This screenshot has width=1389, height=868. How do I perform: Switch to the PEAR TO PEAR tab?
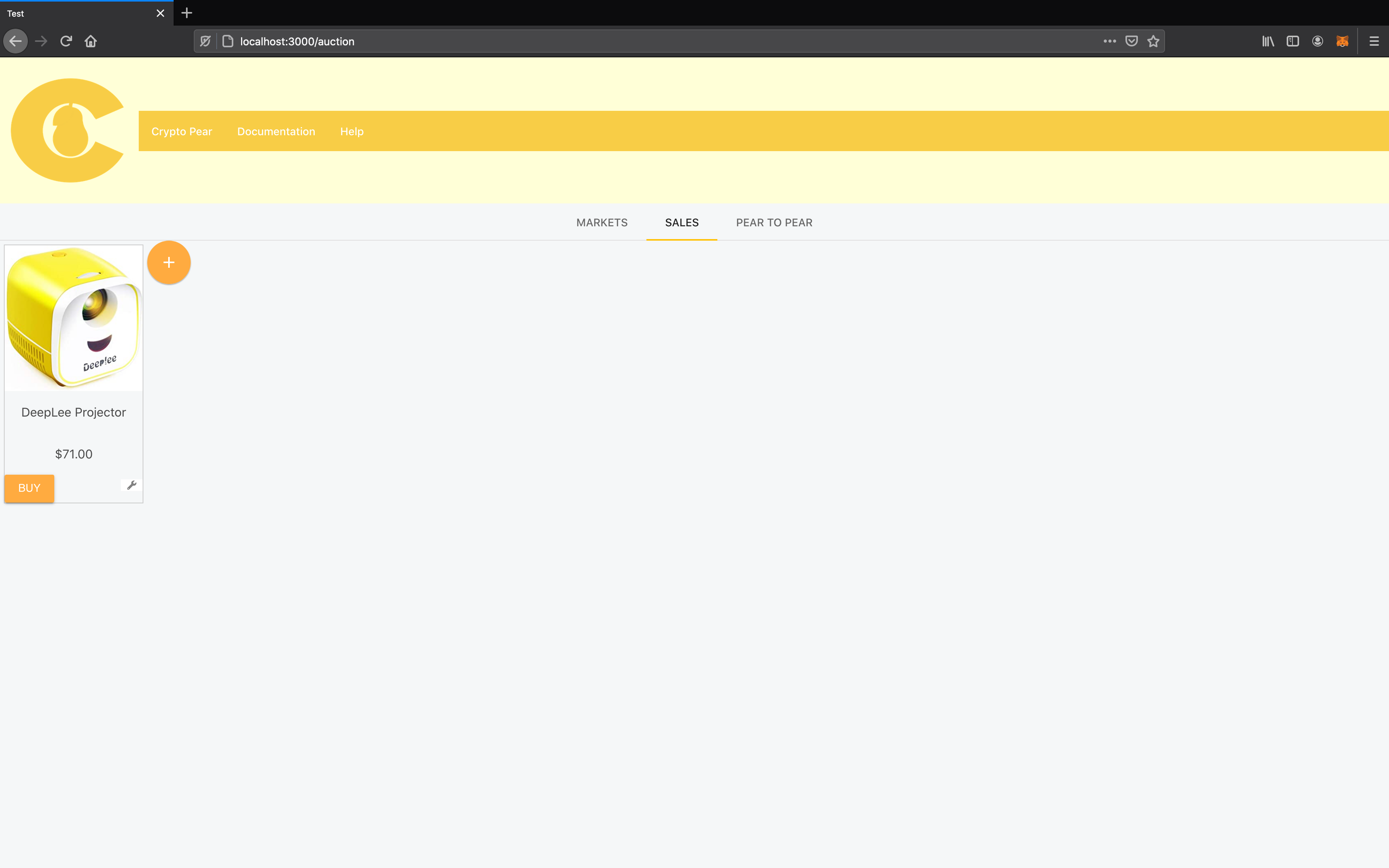pyautogui.click(x=774, y=223)
